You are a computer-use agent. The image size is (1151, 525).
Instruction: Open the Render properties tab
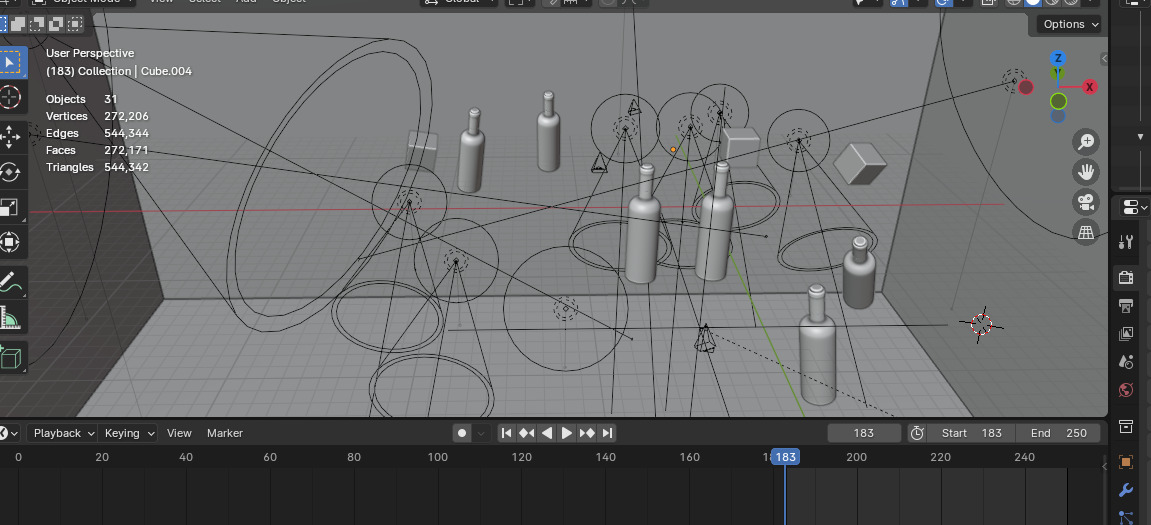[1125, 278]
